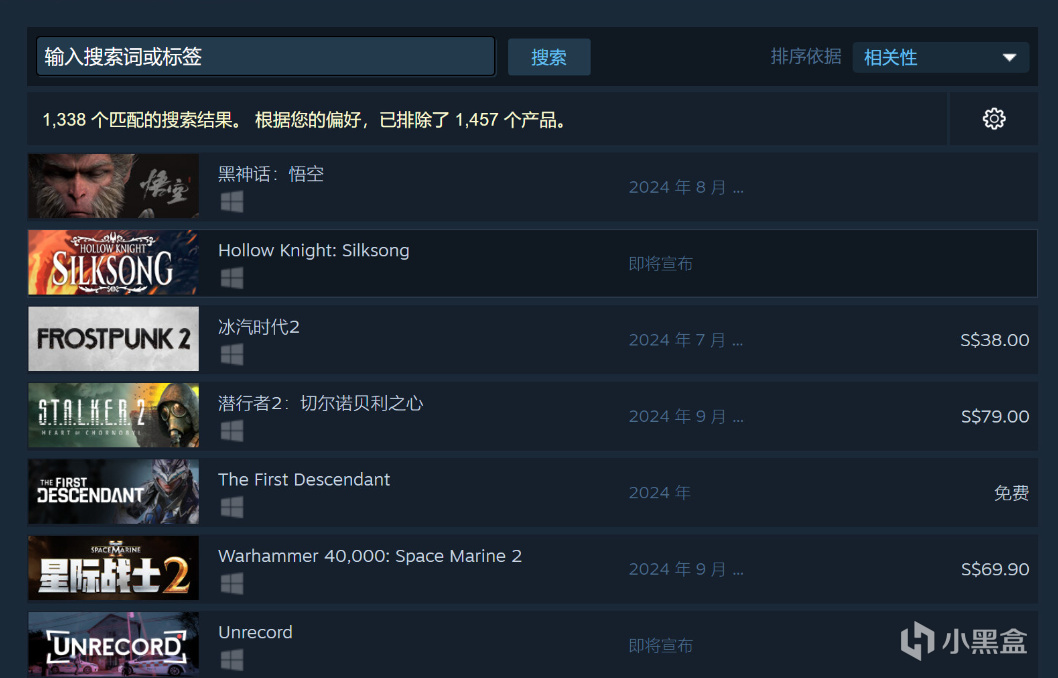Click Windows icon under Hollow Knight: Silksong
The image size is (1058, 678).
231,278
